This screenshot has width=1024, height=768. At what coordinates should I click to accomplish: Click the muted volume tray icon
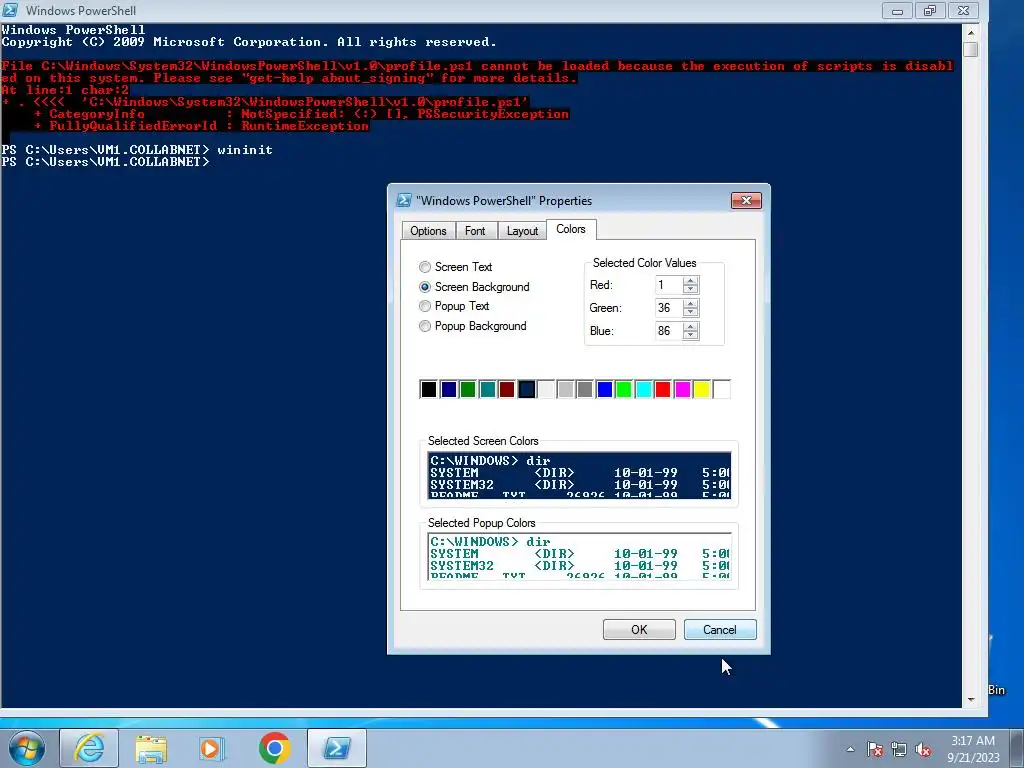click(x=923, y=749)
